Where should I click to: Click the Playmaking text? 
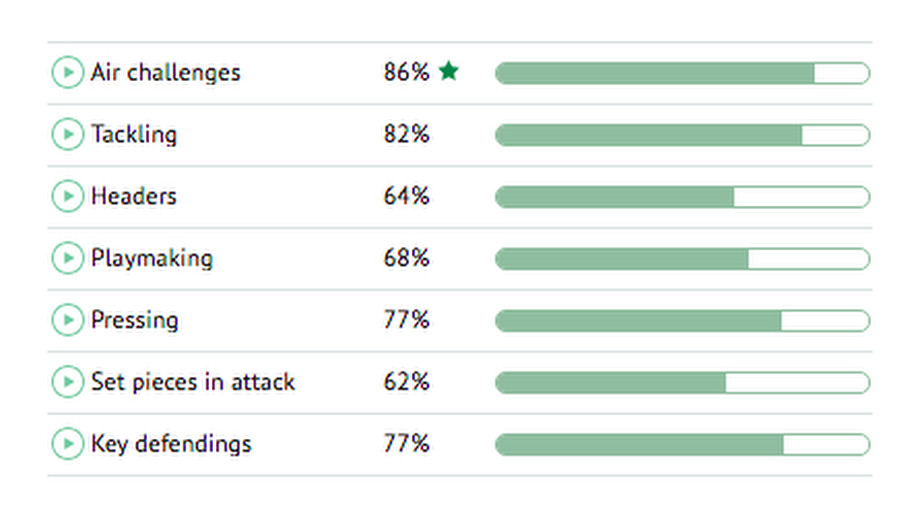coord(152,259)
